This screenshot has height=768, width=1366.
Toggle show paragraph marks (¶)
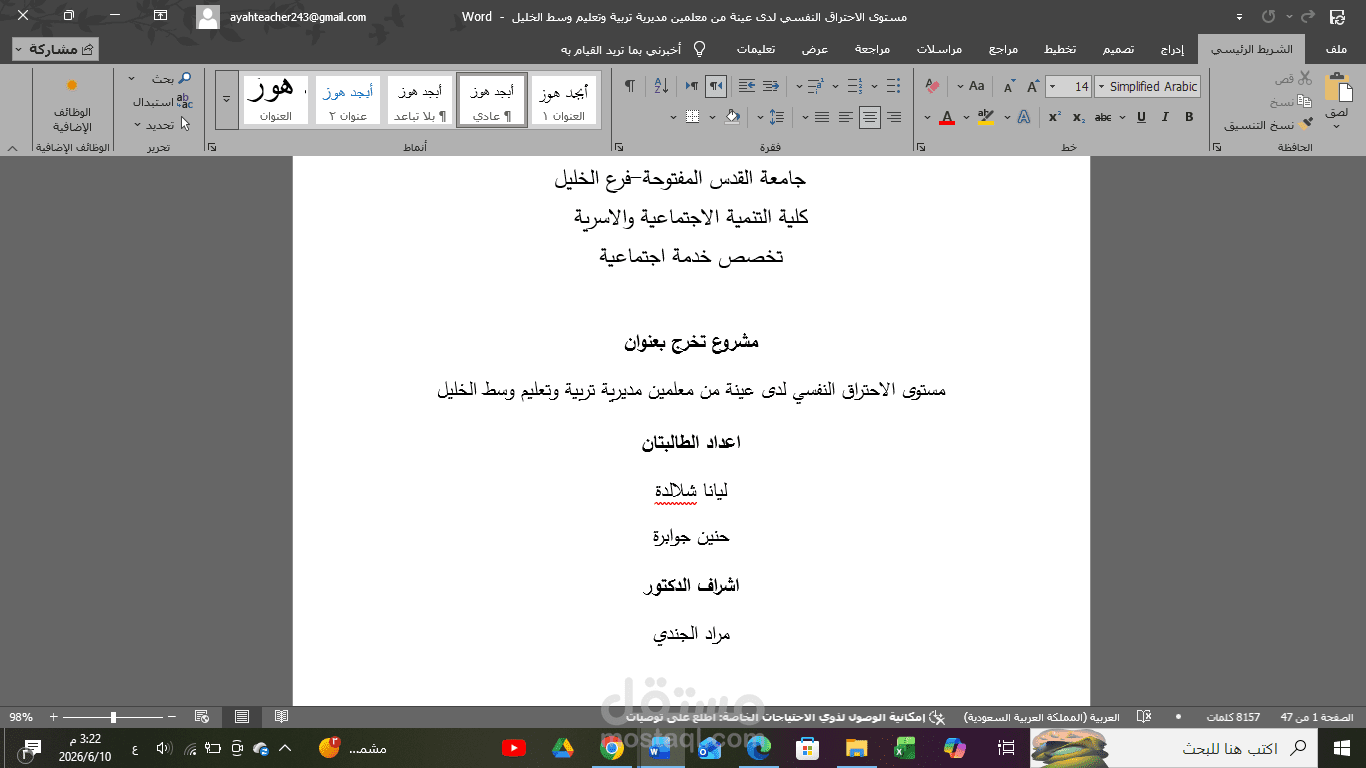[x=629, y=86]
